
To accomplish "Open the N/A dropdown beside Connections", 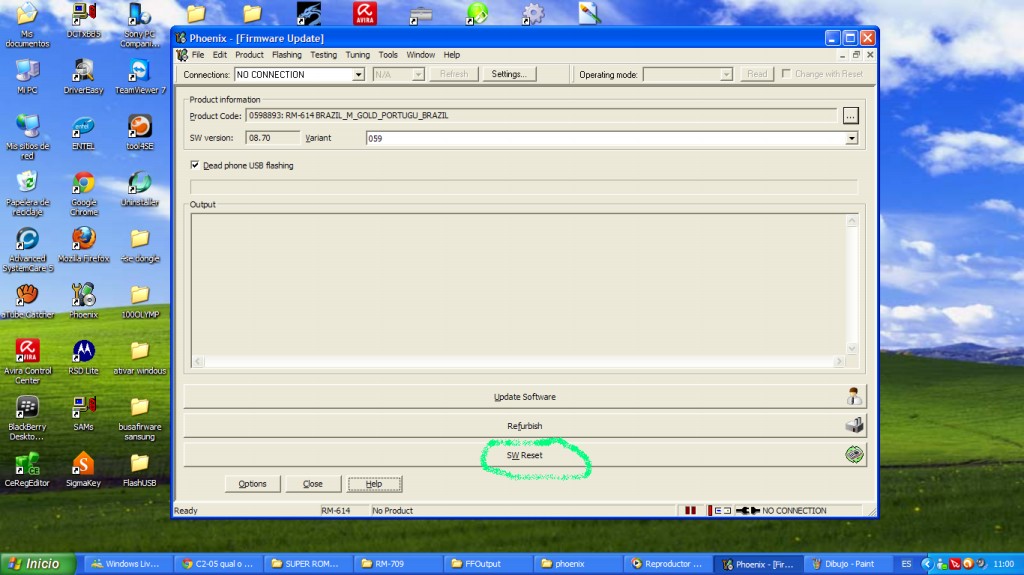I will click(x=418, y=74).
